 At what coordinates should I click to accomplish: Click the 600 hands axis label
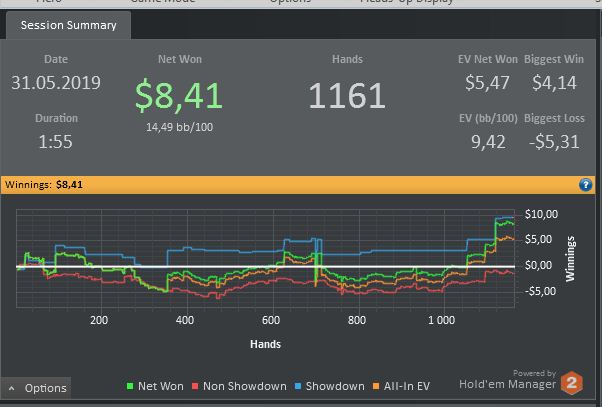271,320
